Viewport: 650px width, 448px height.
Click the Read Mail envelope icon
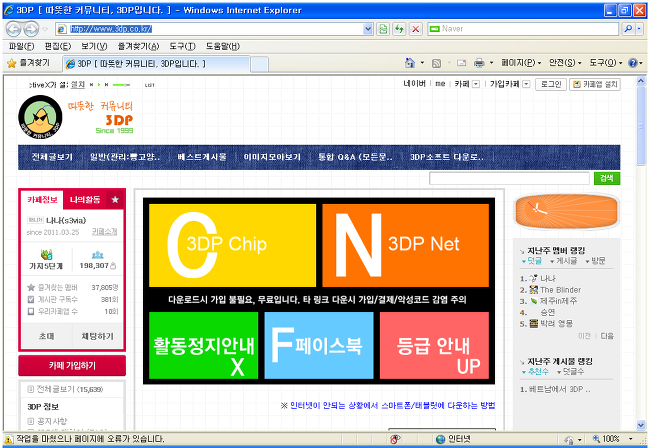[x=461, y=63]
